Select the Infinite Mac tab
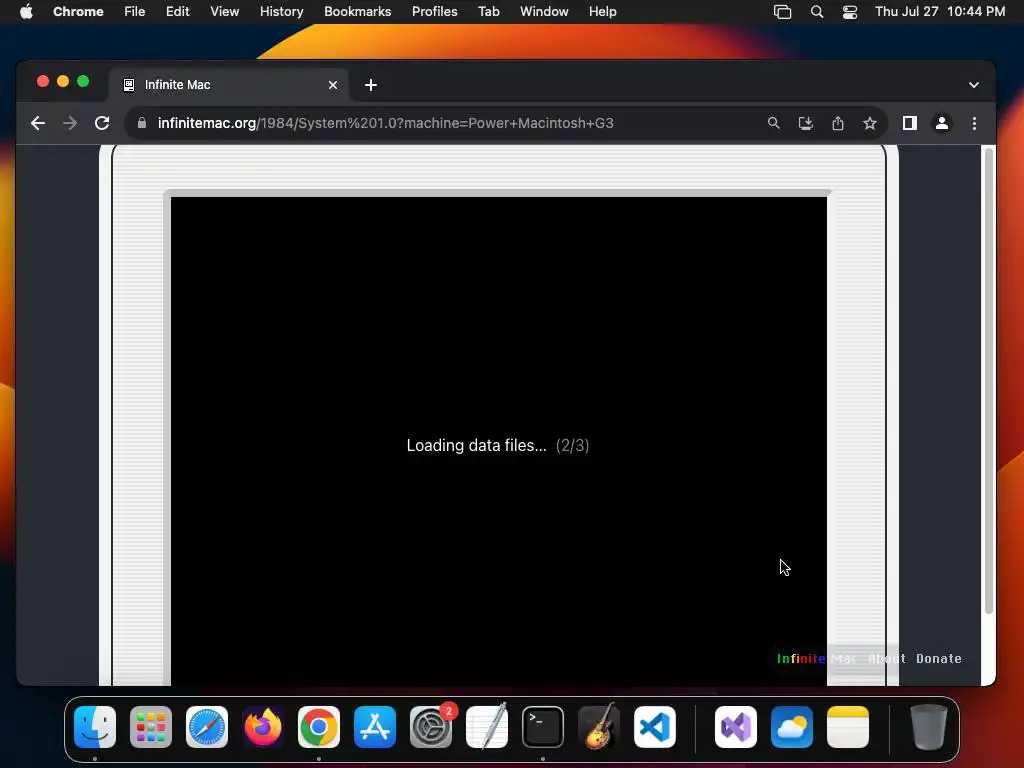This screenshot has height=768, width=1024. click(x=230, y=85)
